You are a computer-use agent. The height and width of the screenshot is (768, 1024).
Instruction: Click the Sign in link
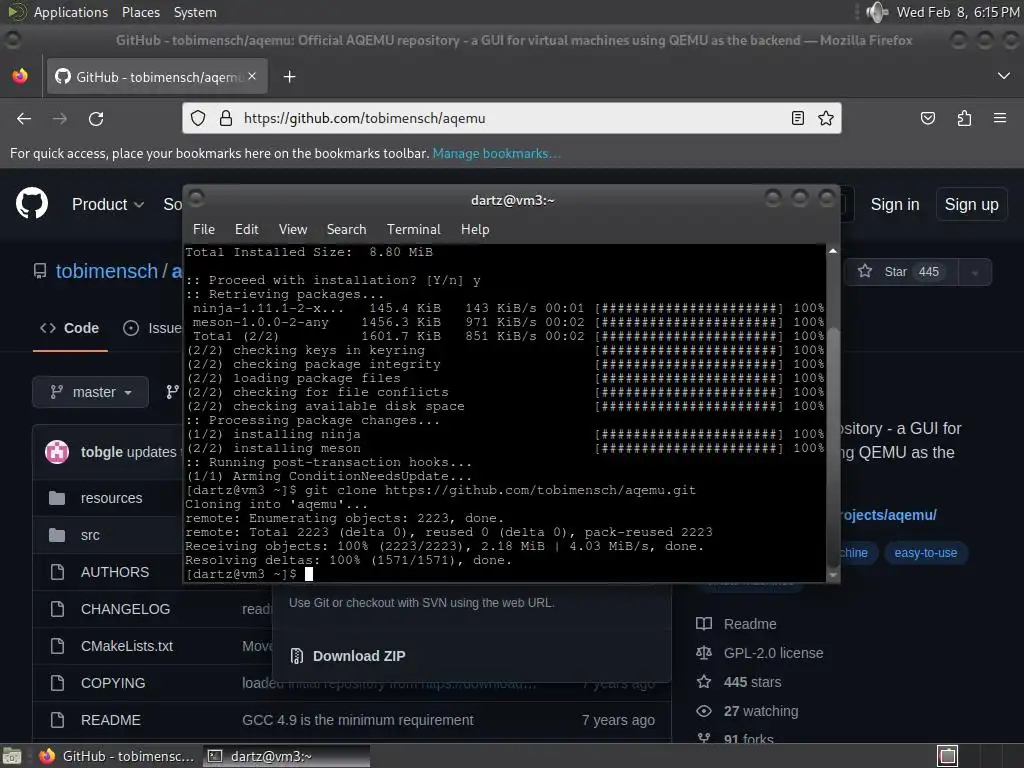[895, 204]
